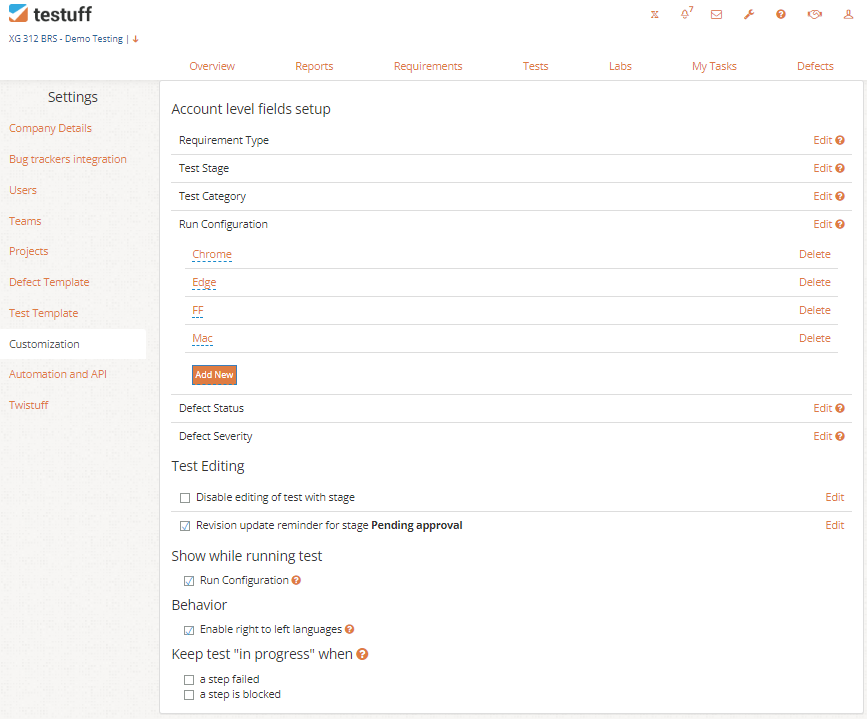The height and width of the screenshot is (719, 867).
Task: Click help icon next to Defect Status
Action: [840, 408]
